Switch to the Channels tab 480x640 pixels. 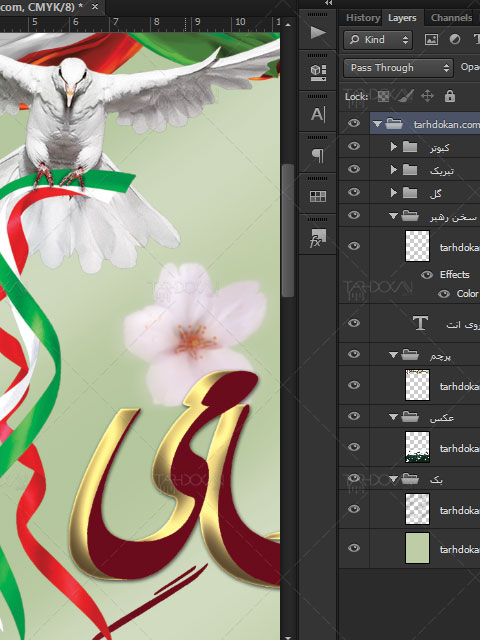tap(451, 18)
